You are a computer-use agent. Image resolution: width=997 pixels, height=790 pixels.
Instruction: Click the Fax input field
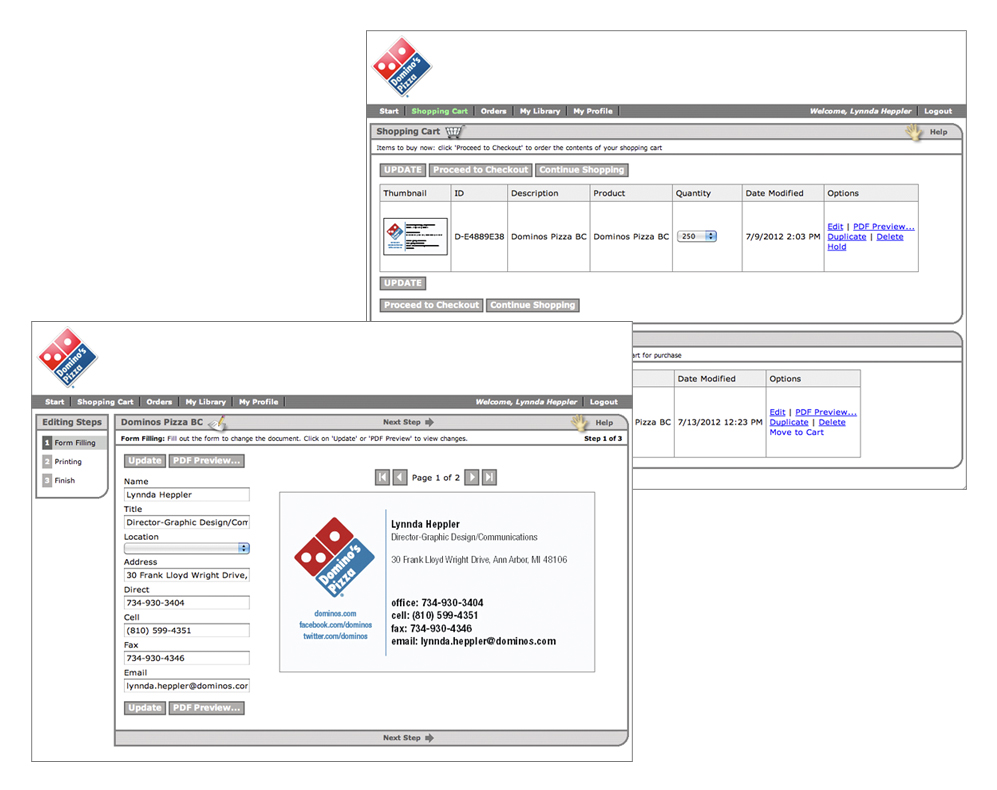click(x=186, y=658)
